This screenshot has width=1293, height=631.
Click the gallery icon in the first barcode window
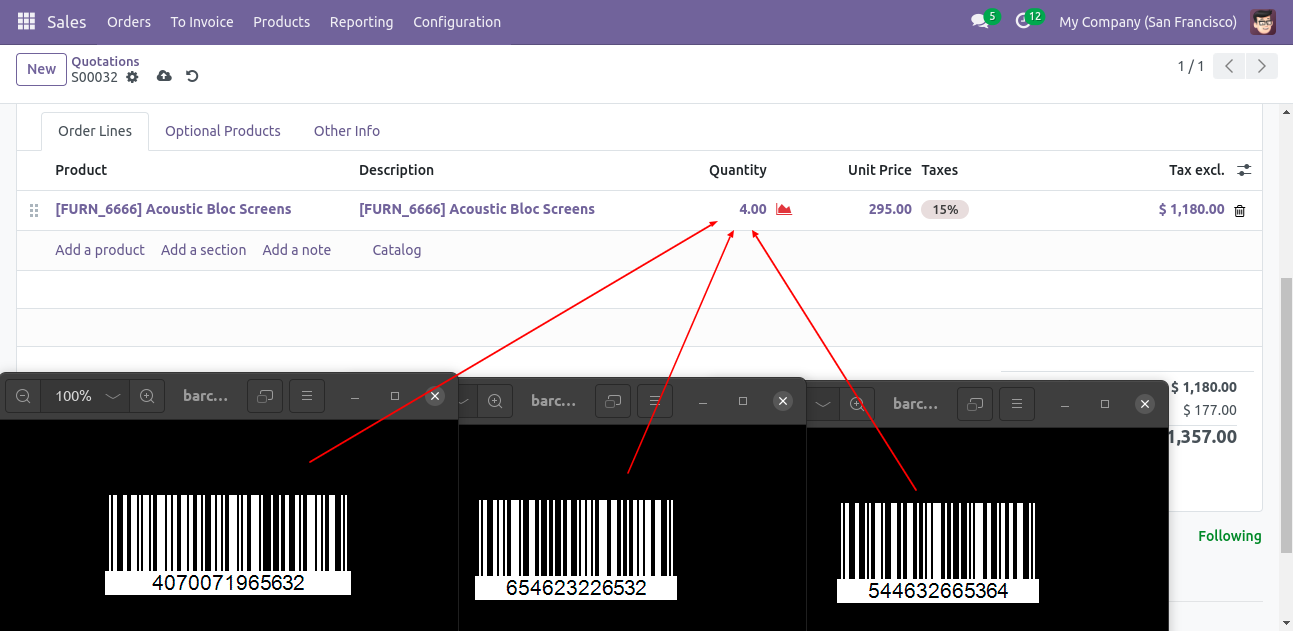click(x=265, y=397)
